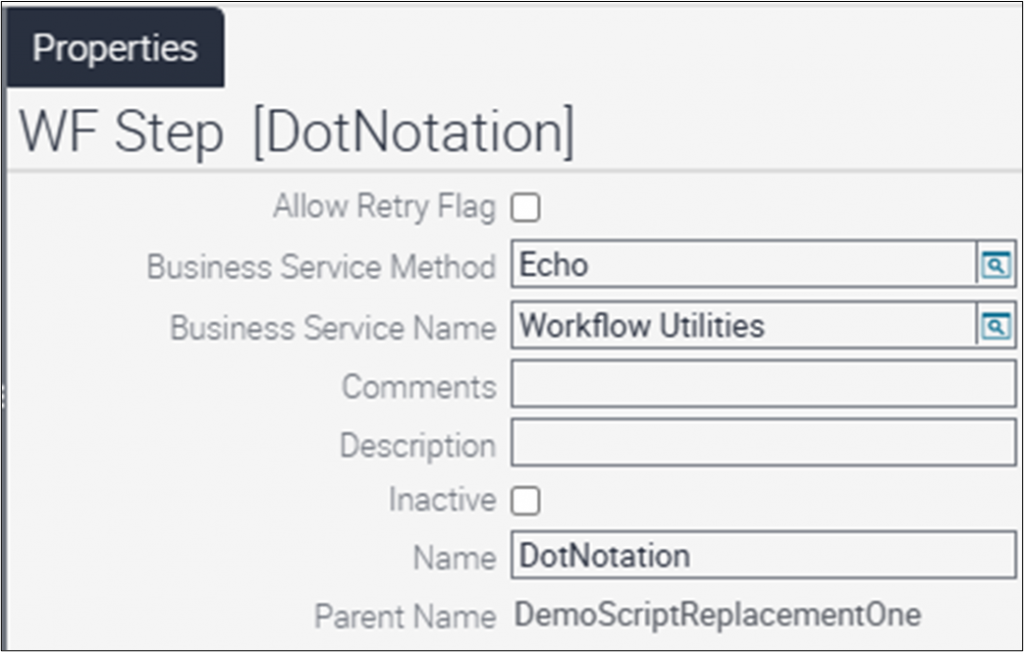
Task: Click the Name property label
Action: 454,558
